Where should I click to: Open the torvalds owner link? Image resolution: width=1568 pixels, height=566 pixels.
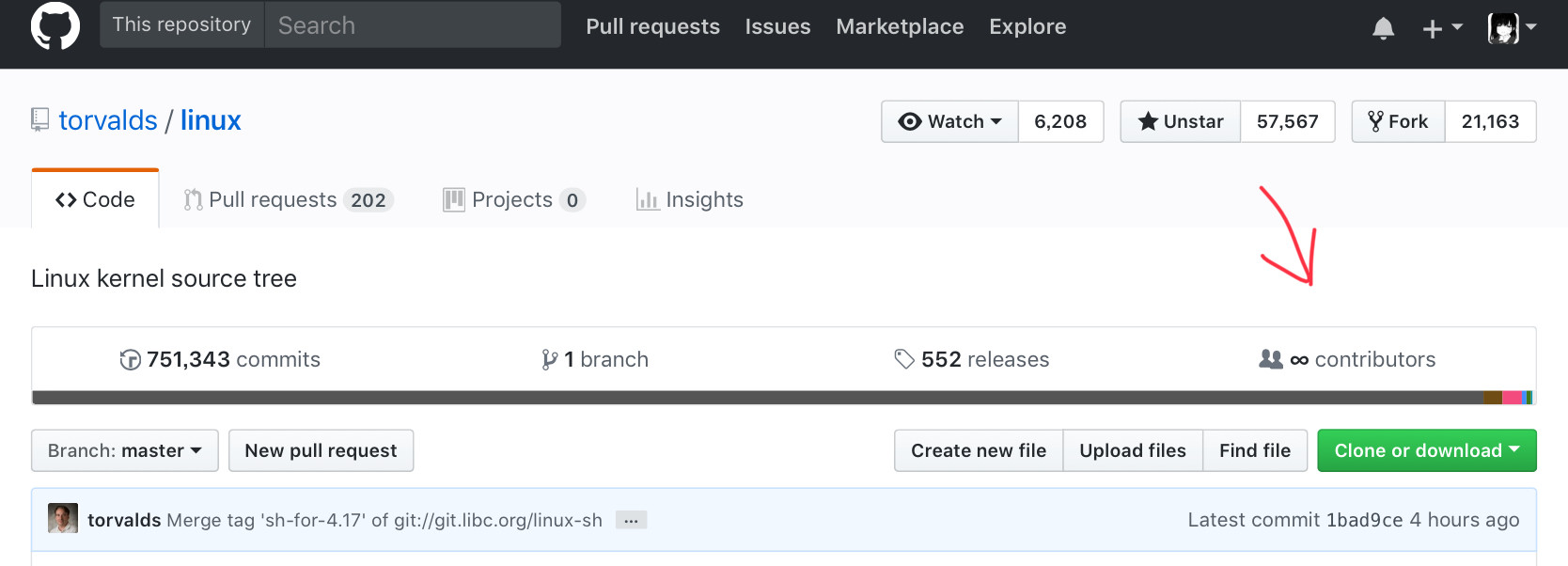coord(108,120)
